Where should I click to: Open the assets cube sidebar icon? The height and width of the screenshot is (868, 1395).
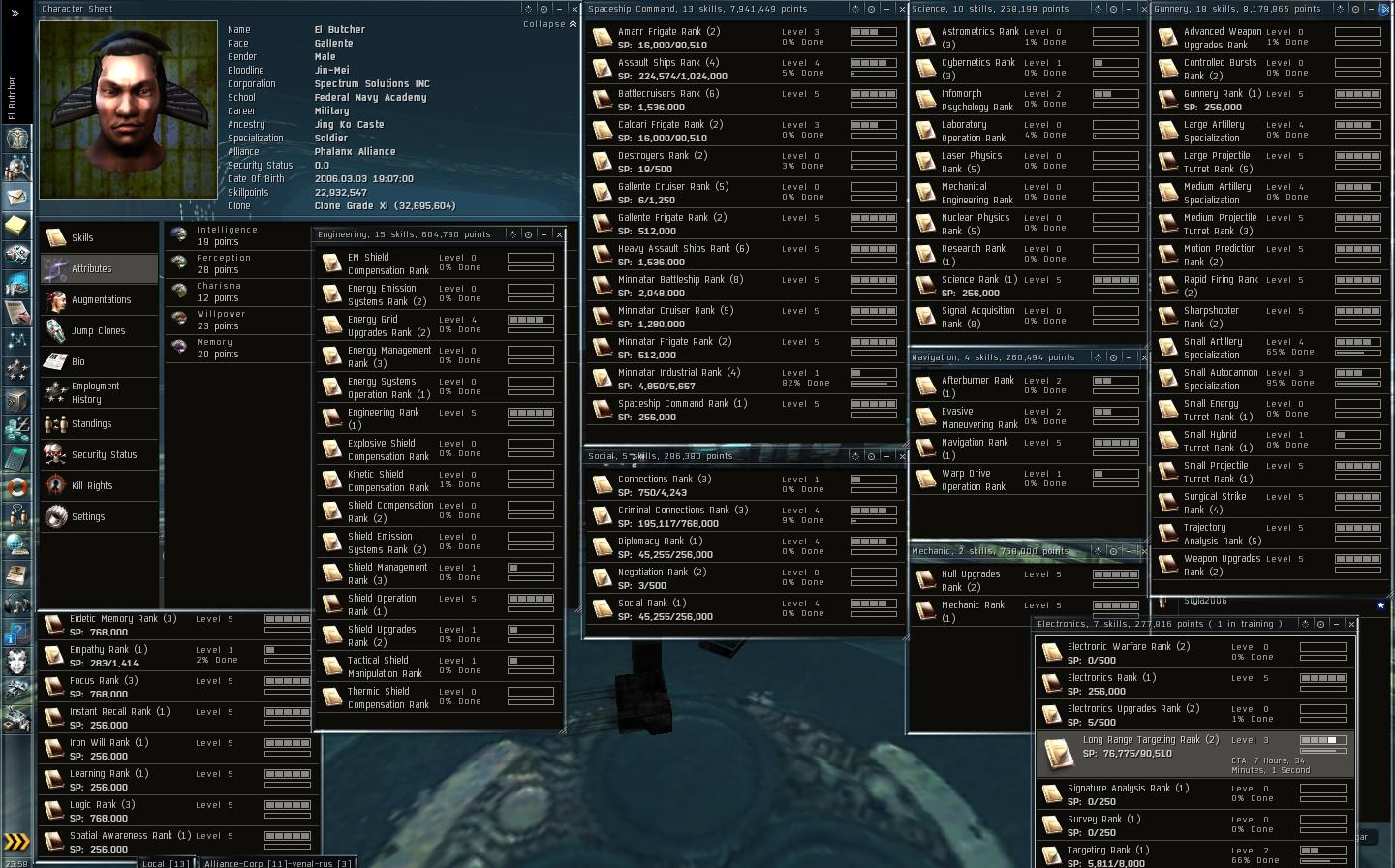17,398
